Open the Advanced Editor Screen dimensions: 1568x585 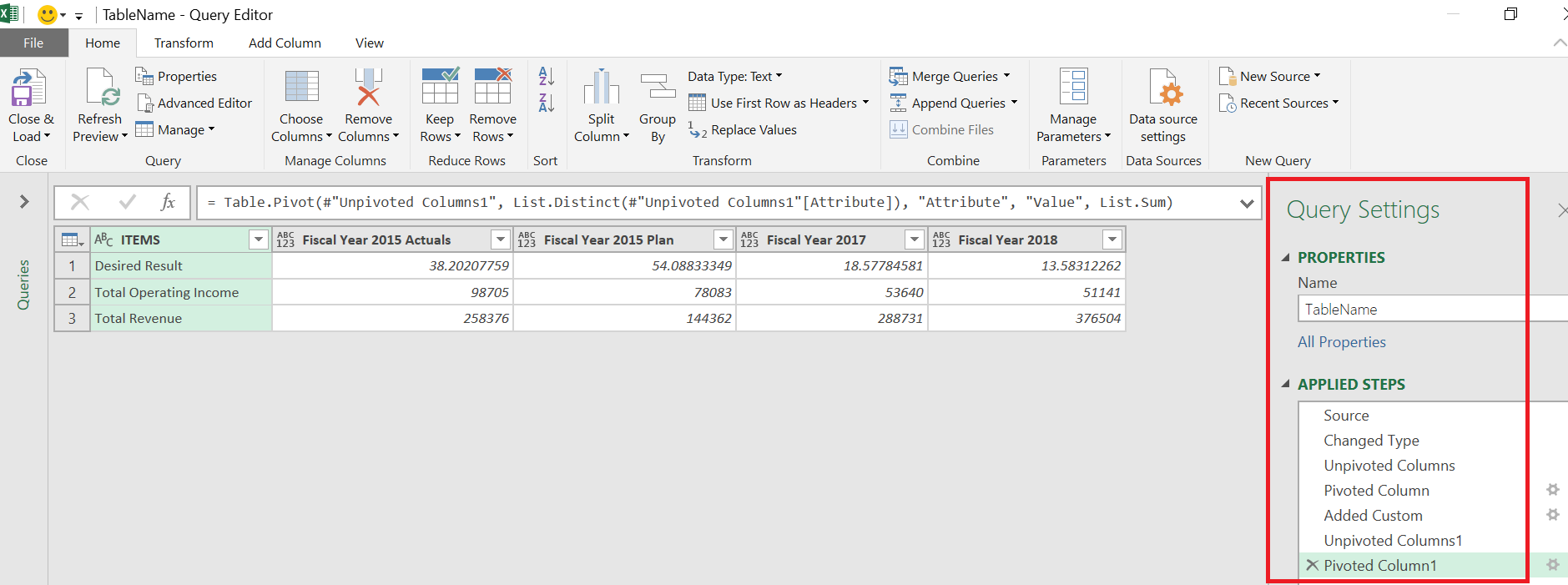[194, 103]
